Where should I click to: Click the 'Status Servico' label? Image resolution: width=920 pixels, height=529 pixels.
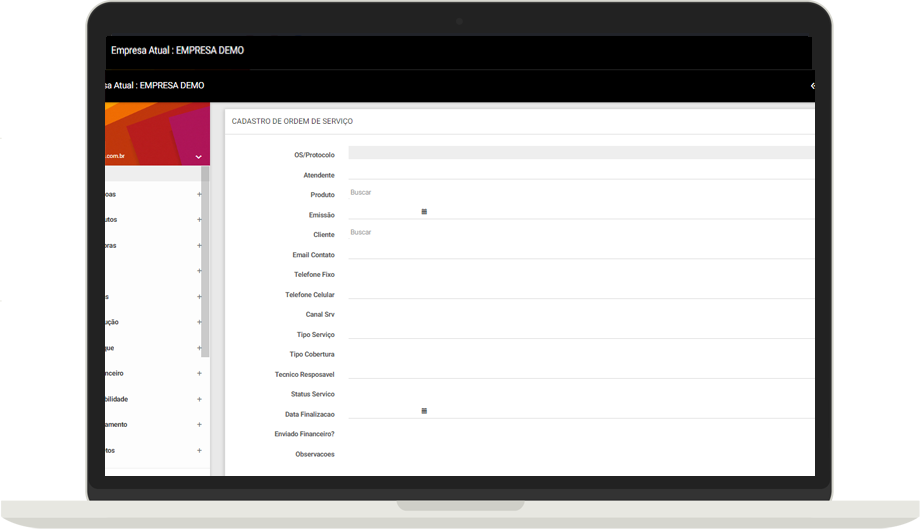pos(312,394)
